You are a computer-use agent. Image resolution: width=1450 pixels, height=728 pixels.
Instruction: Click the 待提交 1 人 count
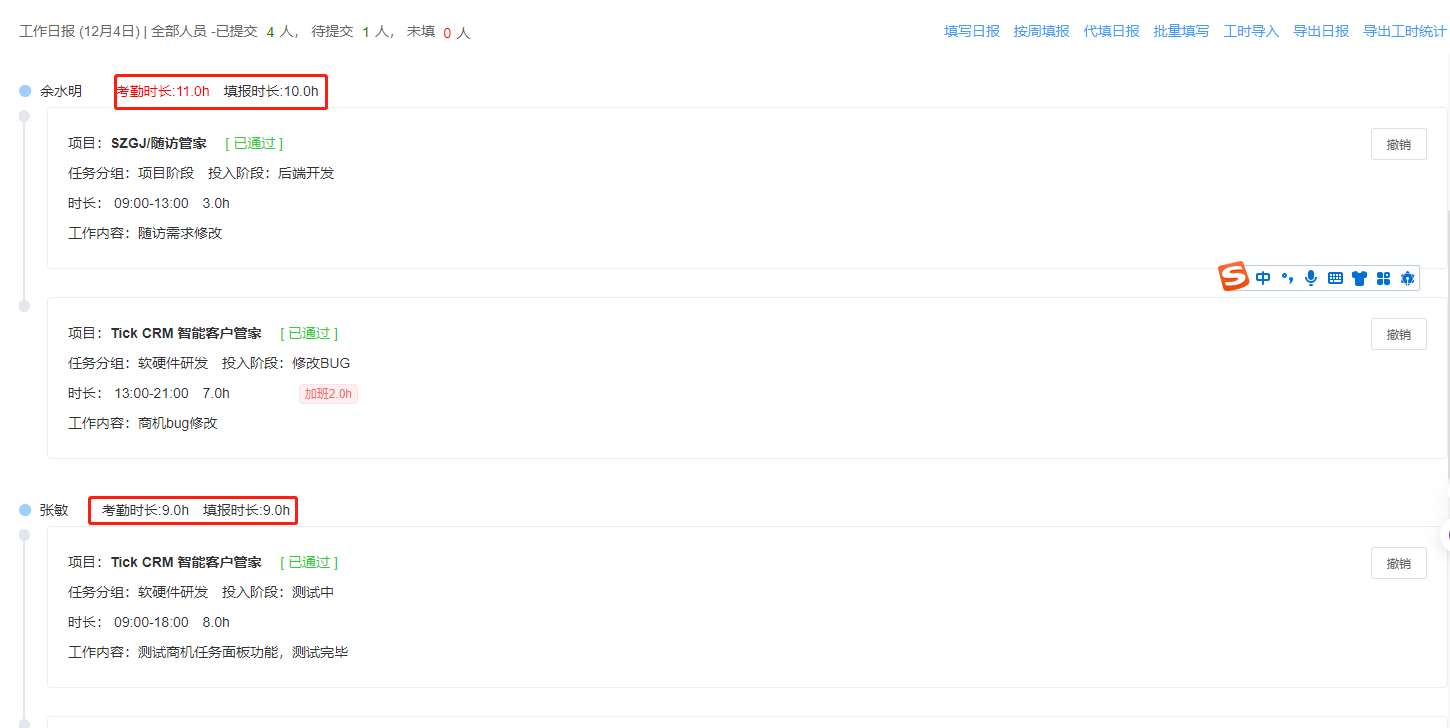[x=352, y=32]
